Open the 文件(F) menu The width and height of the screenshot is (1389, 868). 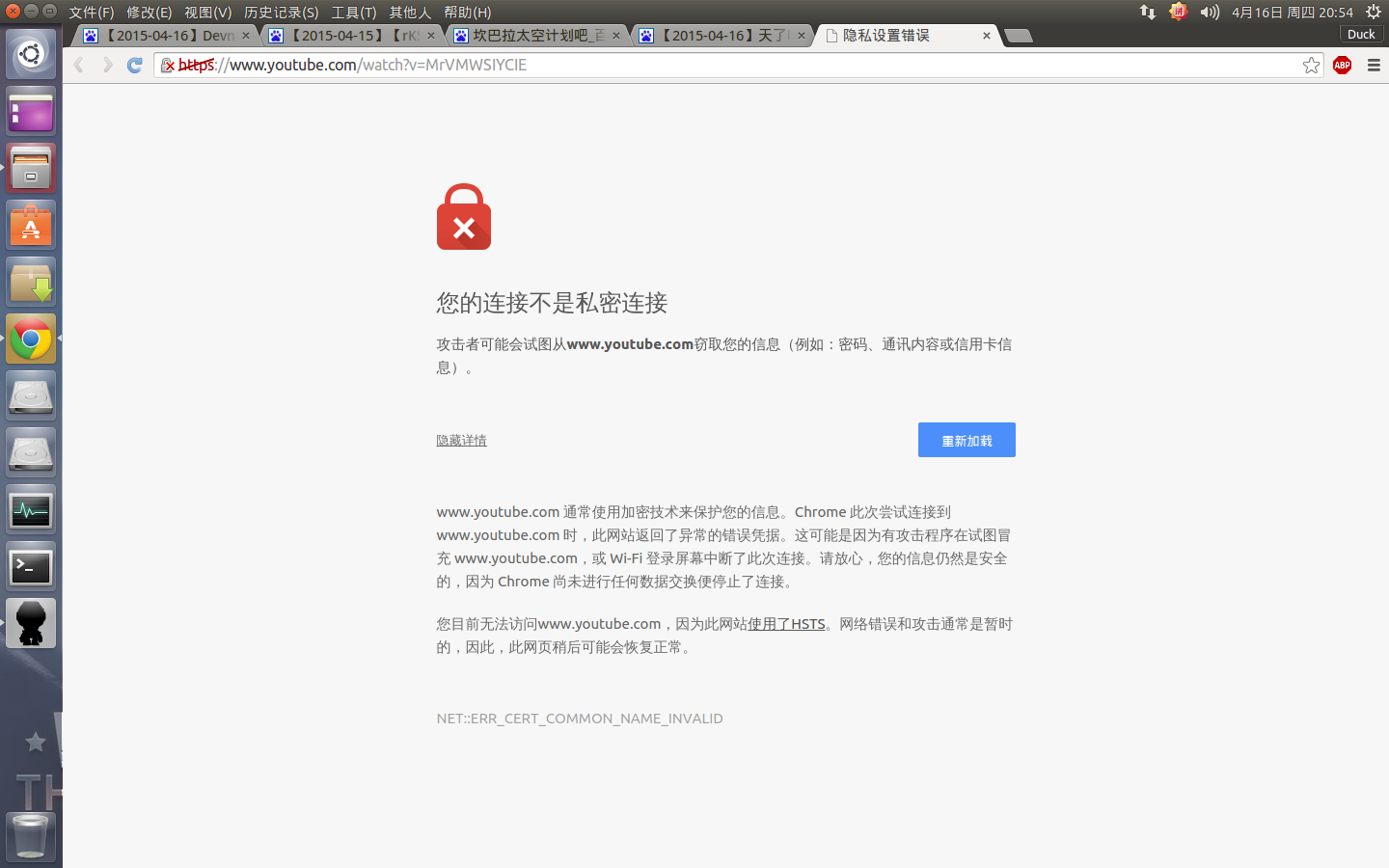tap(92, 13)
